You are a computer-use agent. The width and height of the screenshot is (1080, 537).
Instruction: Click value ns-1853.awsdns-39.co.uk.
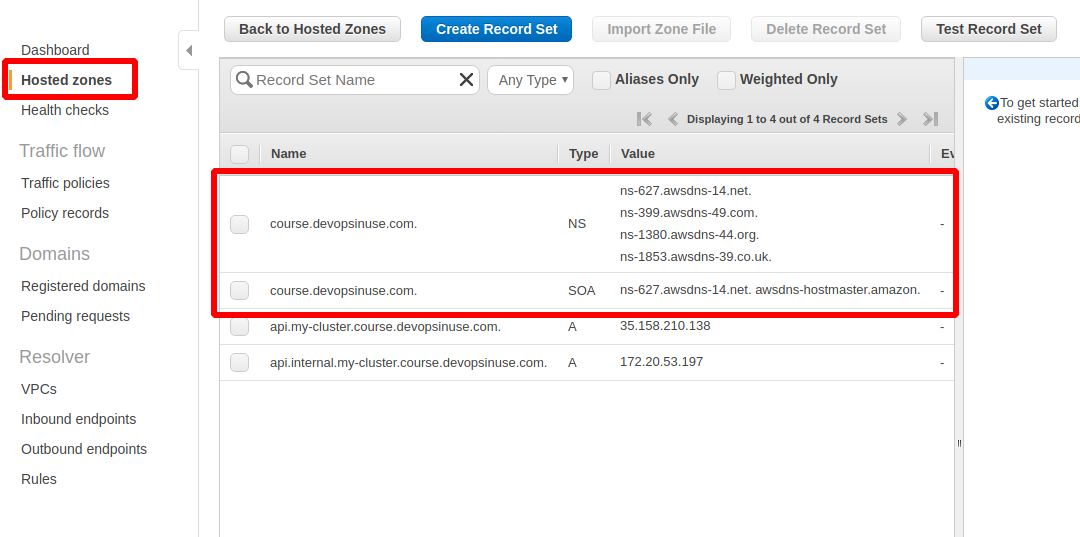tap(696, 257)
